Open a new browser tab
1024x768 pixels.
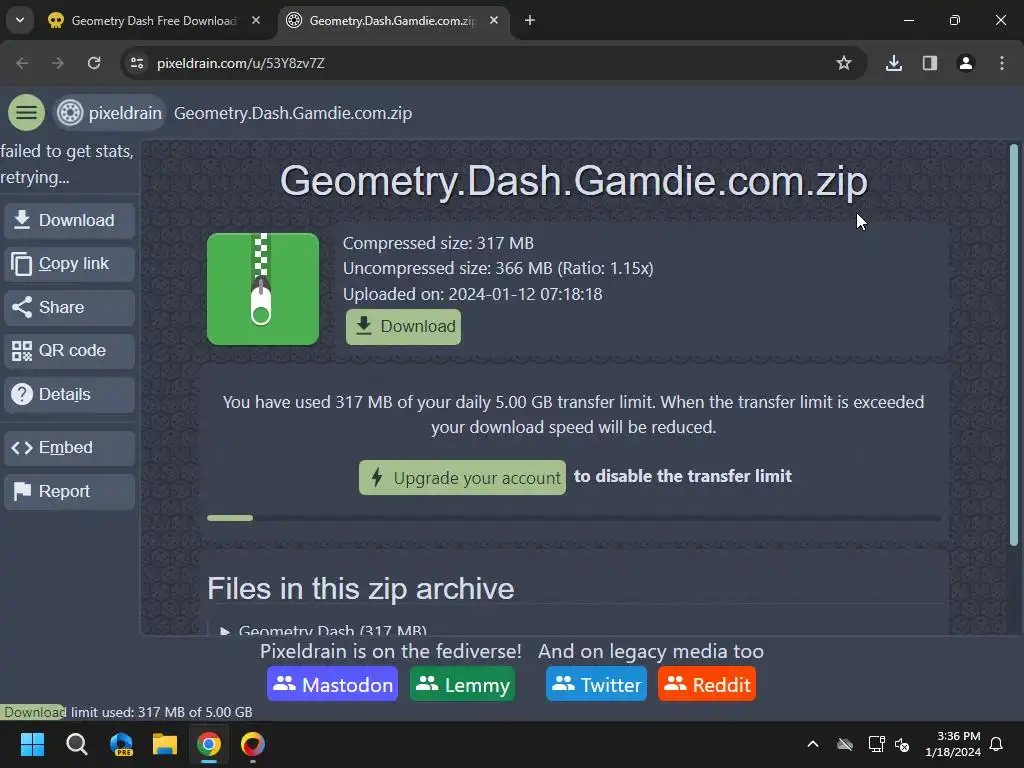pos(530,21)
